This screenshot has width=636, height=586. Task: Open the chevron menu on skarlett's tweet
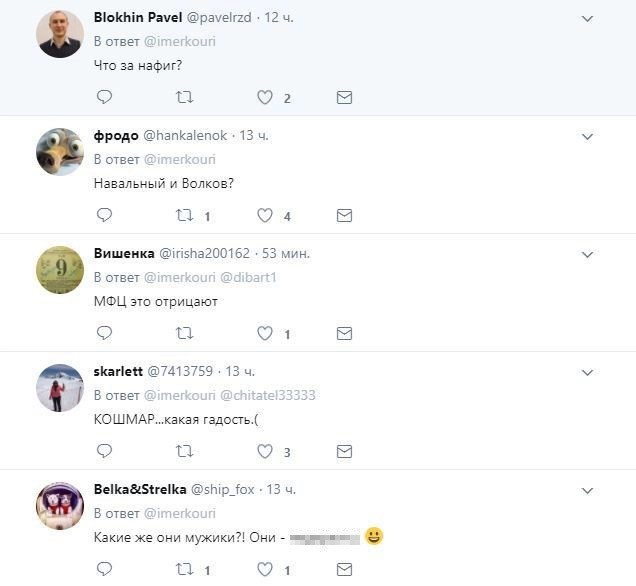(x=587, y=372)
